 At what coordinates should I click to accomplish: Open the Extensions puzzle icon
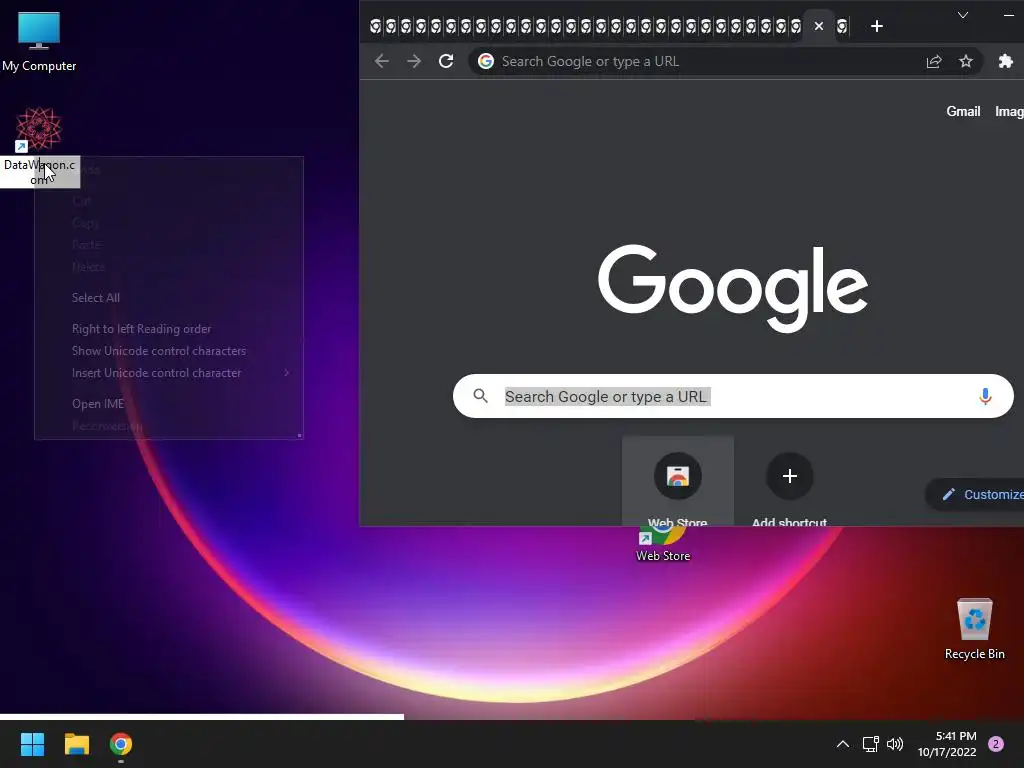(1006, 61)
